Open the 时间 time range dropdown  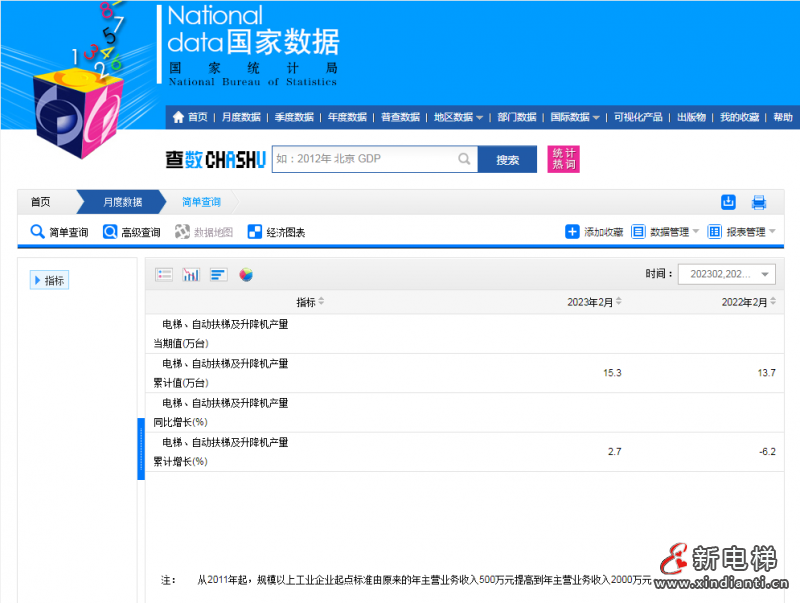coord(727,273)
